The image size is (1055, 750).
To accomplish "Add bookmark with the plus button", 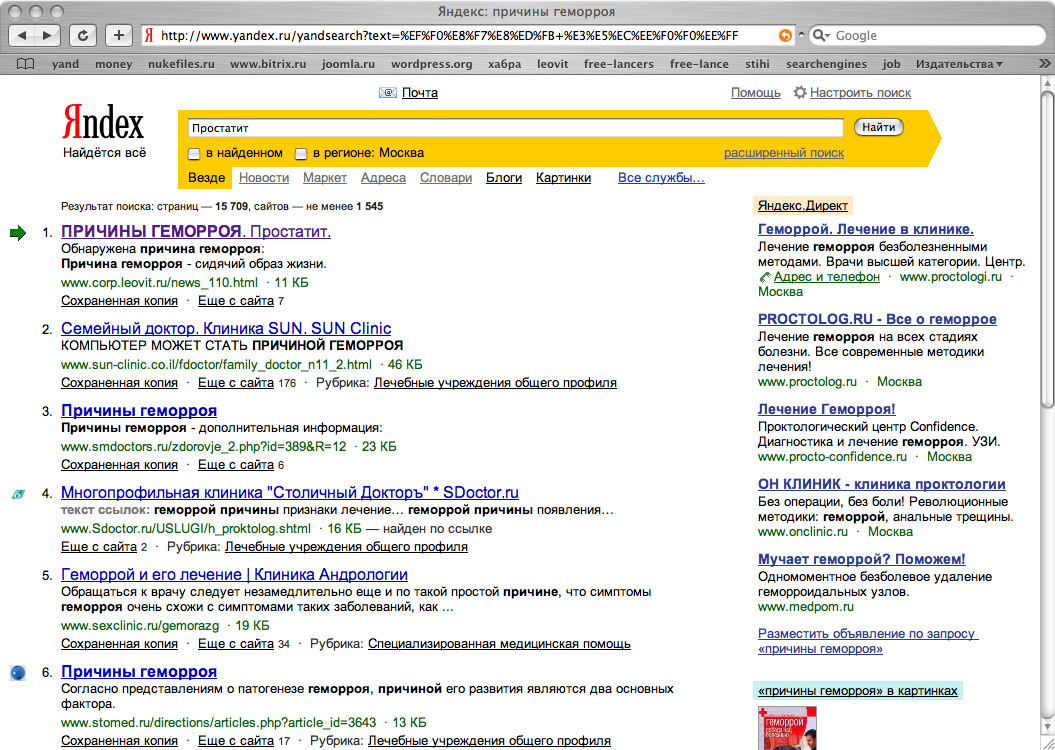I will (x=118, y=35).
